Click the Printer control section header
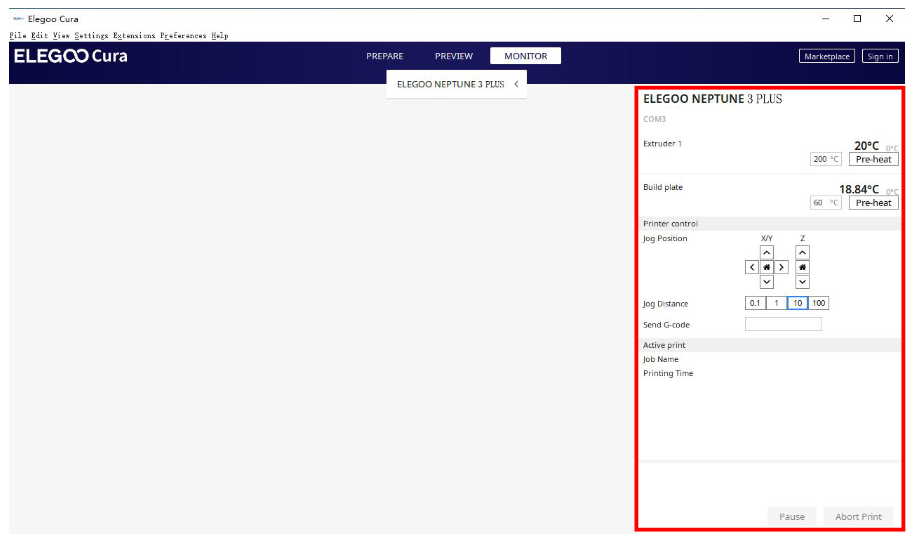This screenshot has width=912, height=552. click(770, 223)
